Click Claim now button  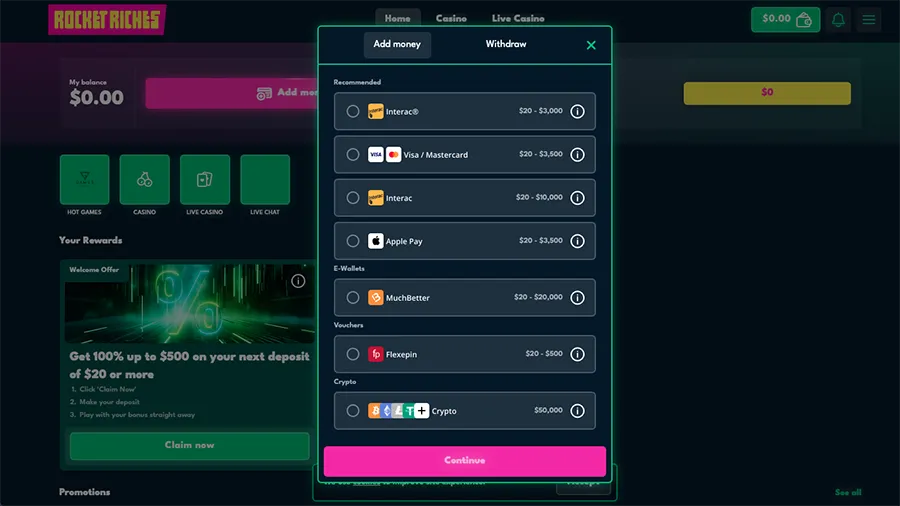coord(189,445)
